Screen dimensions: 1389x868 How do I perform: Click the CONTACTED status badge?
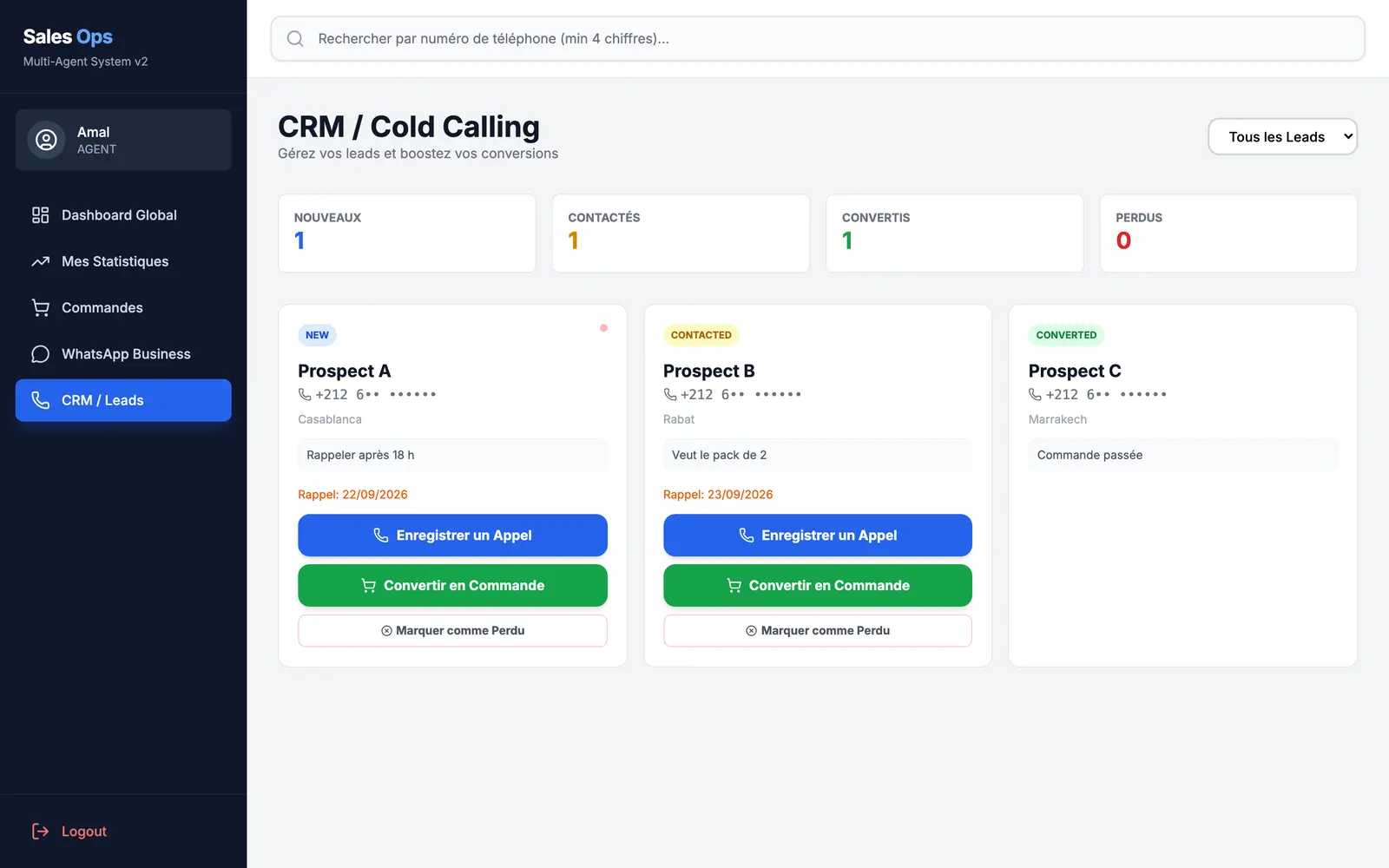pyautogui.click(x=701, y=335)
